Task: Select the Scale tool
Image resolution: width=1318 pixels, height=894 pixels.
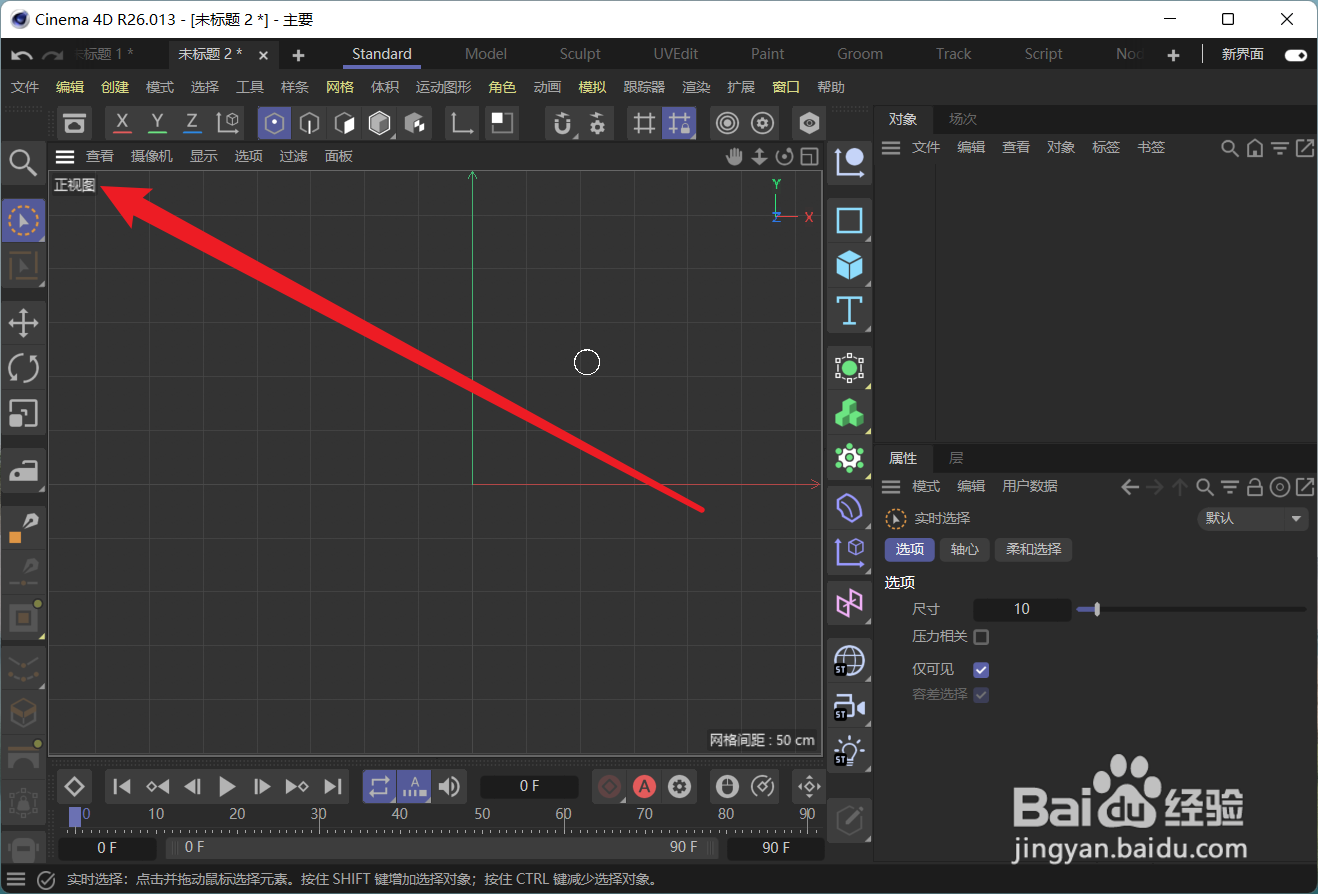Action: point(22,414)
